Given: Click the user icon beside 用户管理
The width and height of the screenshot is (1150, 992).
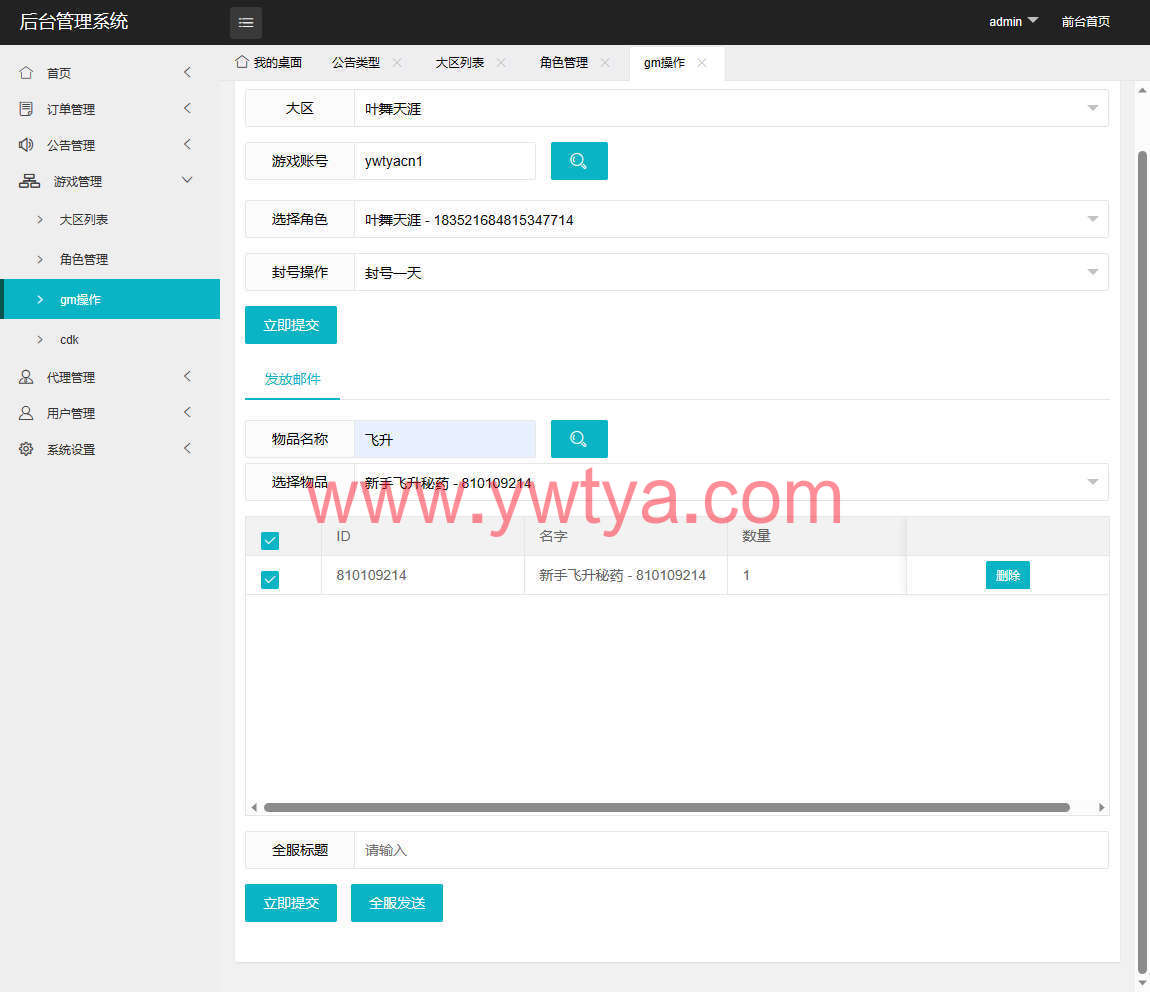Looking at the screenshot, I should point(26,413).
